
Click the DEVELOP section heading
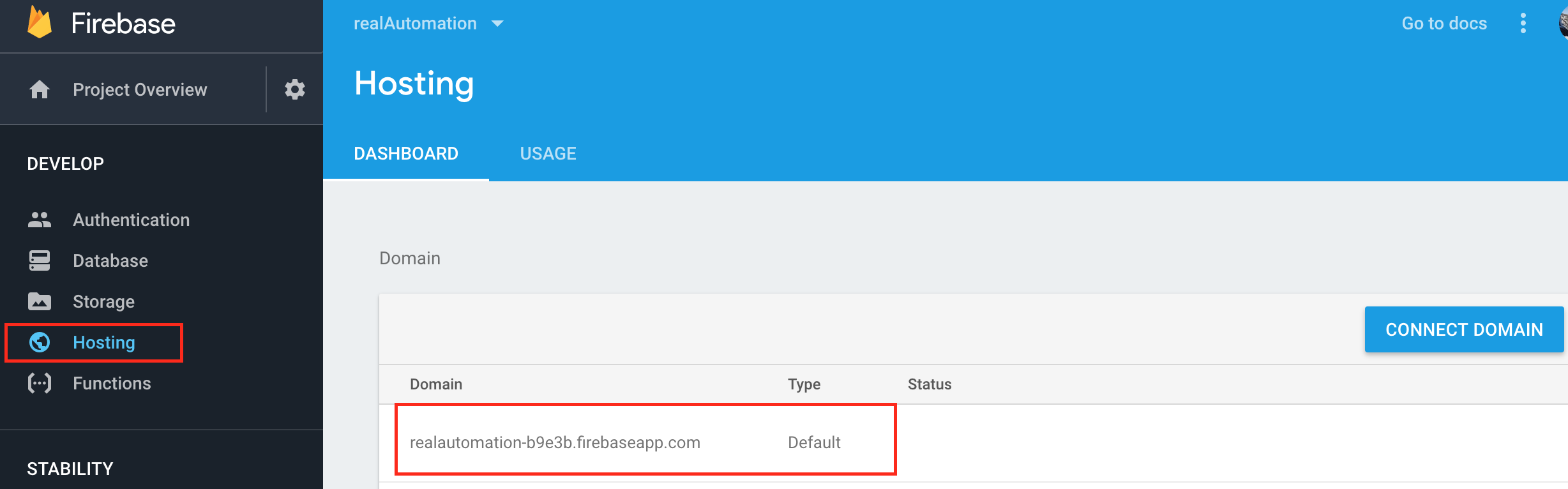65,164
